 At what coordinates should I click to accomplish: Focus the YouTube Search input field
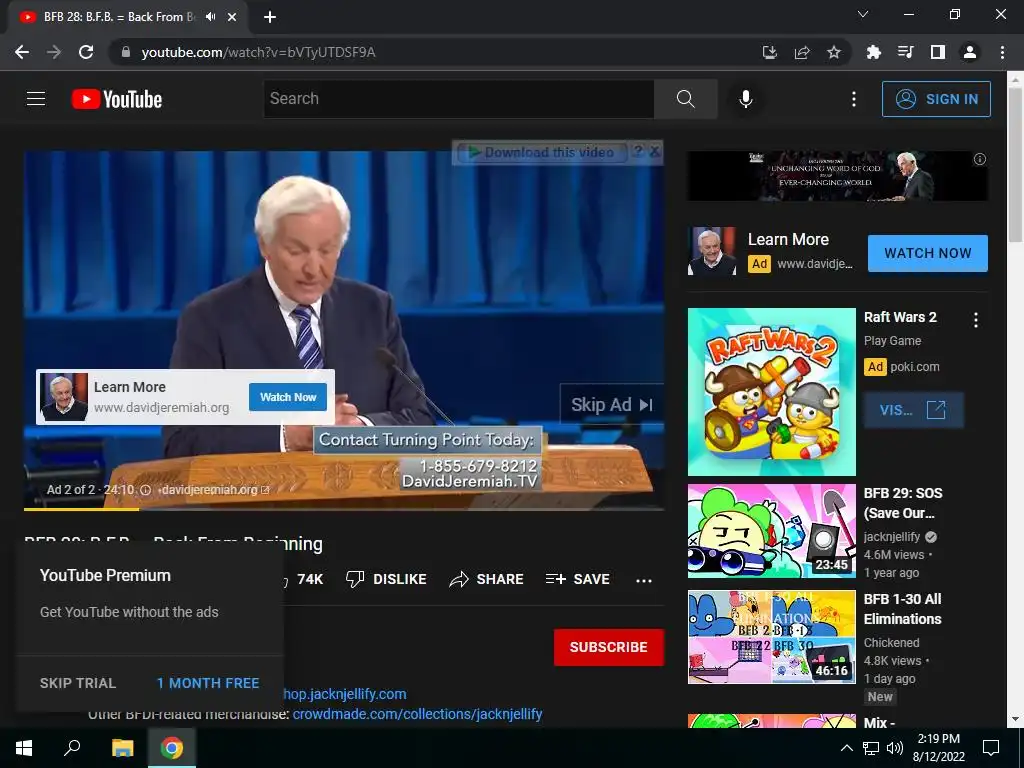pyautogui.click(x=458, y=99)
